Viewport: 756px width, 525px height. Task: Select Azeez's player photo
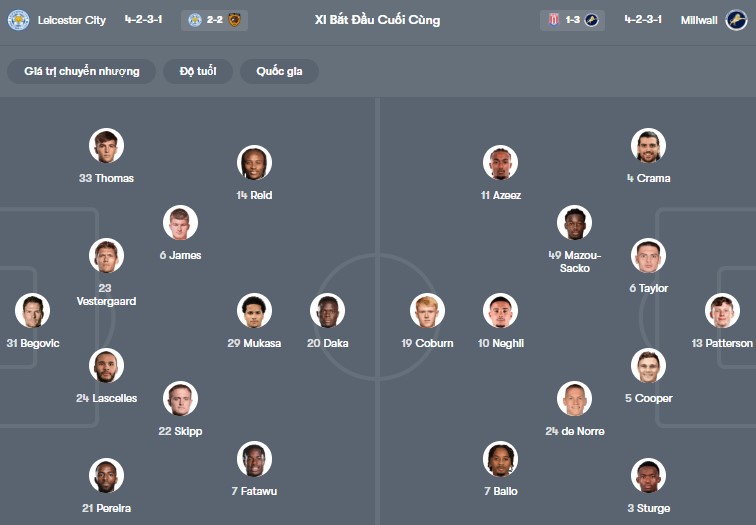[500, 163]
